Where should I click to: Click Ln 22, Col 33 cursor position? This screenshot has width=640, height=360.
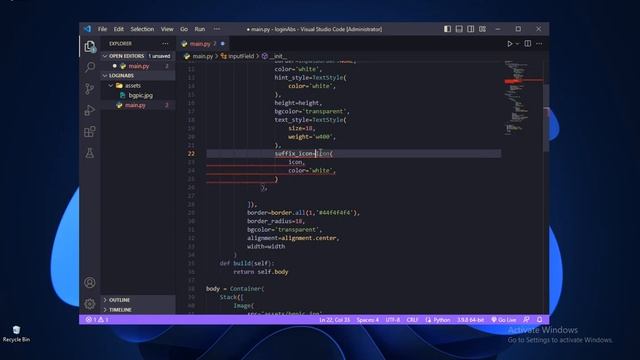pos(334,320)
